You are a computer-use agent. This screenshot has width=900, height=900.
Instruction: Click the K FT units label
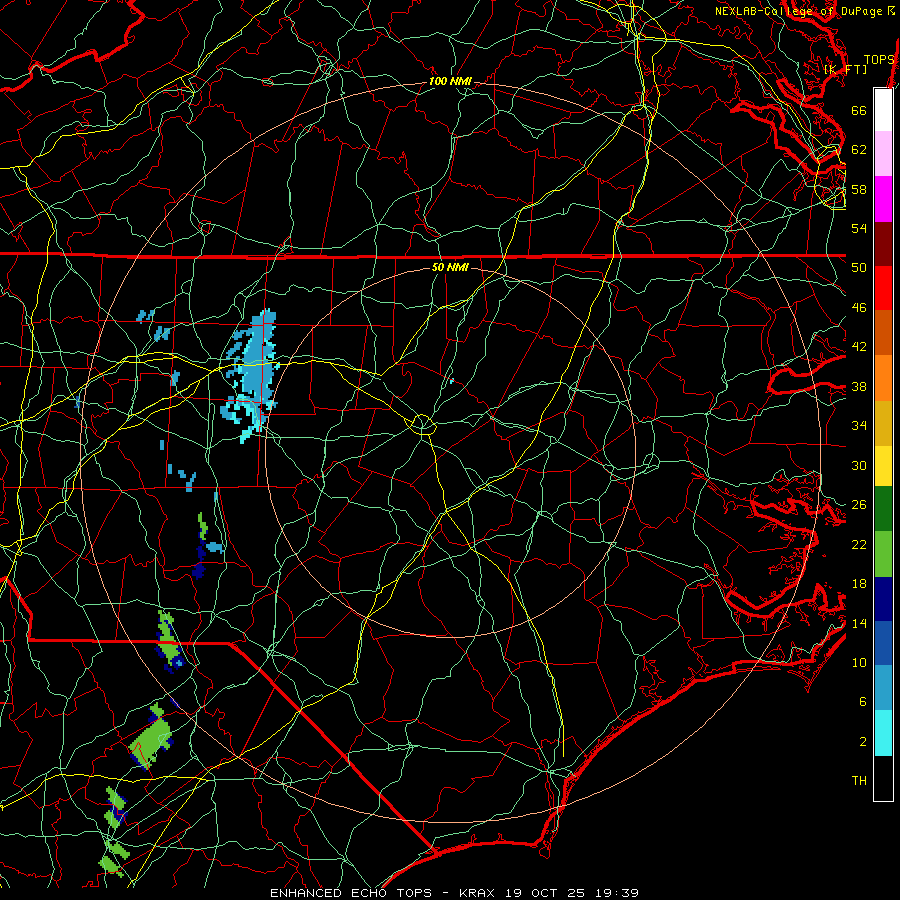click(845, 69)
